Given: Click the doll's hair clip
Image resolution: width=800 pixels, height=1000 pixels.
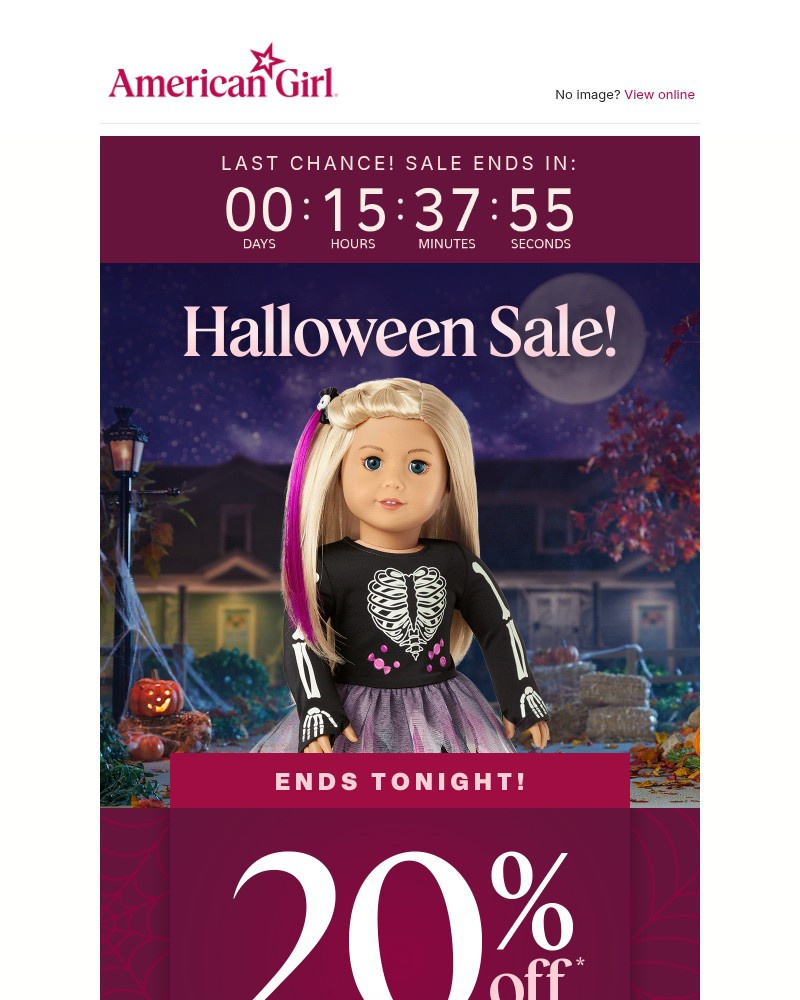Looking at the screenshot, I should click(328, 404).
